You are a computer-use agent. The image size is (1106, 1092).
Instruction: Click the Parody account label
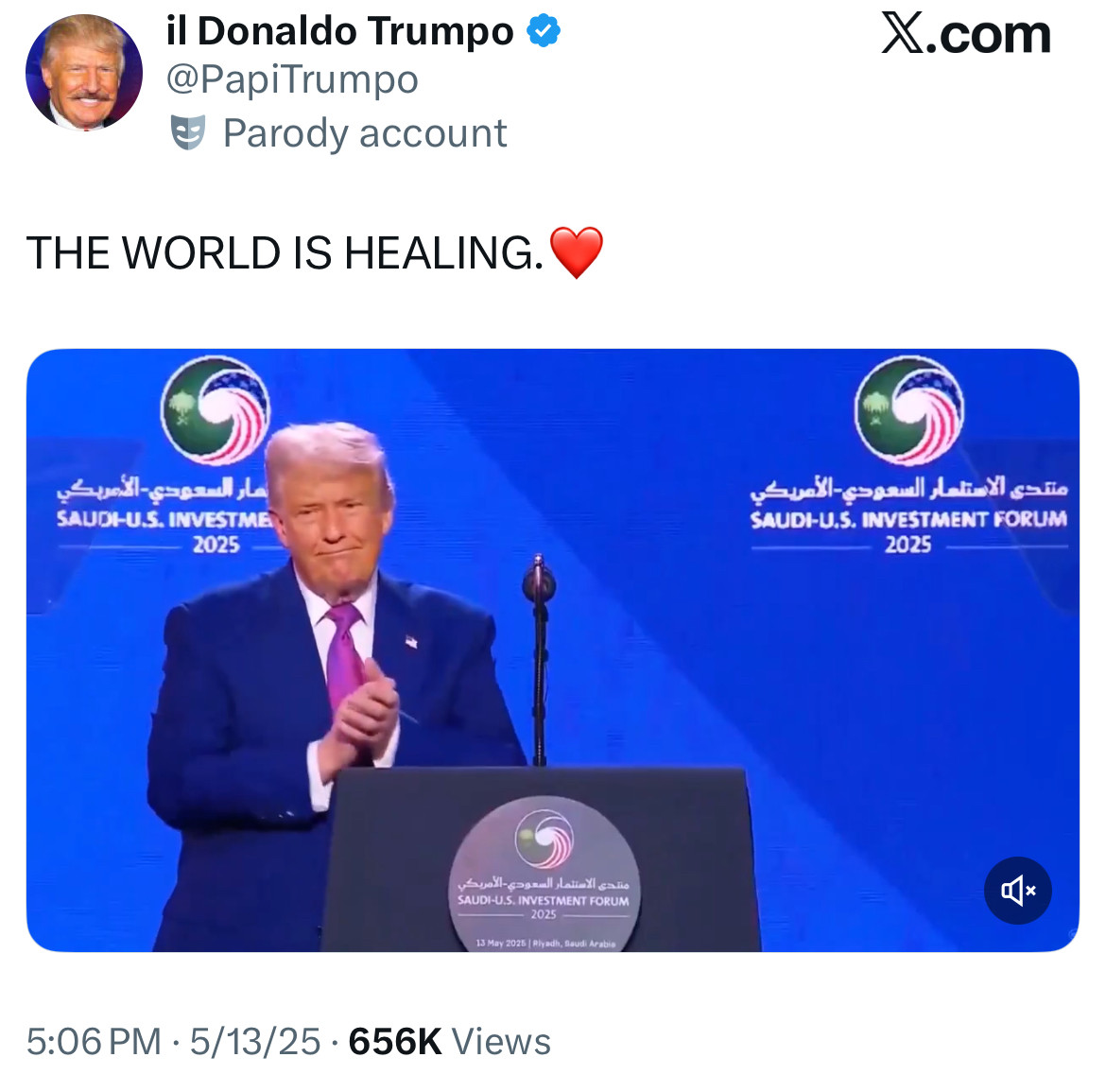(365, 132)
